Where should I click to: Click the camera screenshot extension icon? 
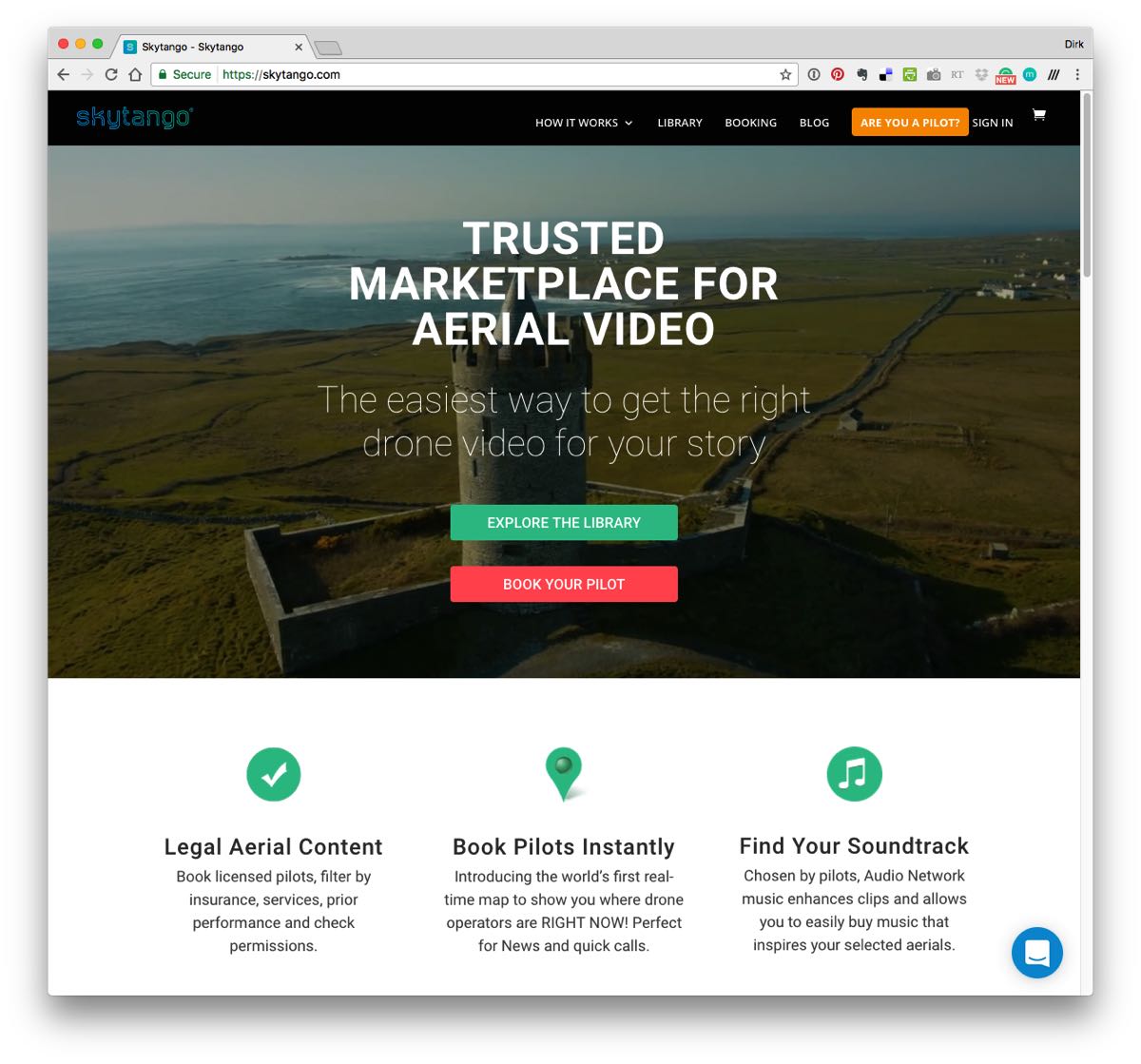click(934, 74)
